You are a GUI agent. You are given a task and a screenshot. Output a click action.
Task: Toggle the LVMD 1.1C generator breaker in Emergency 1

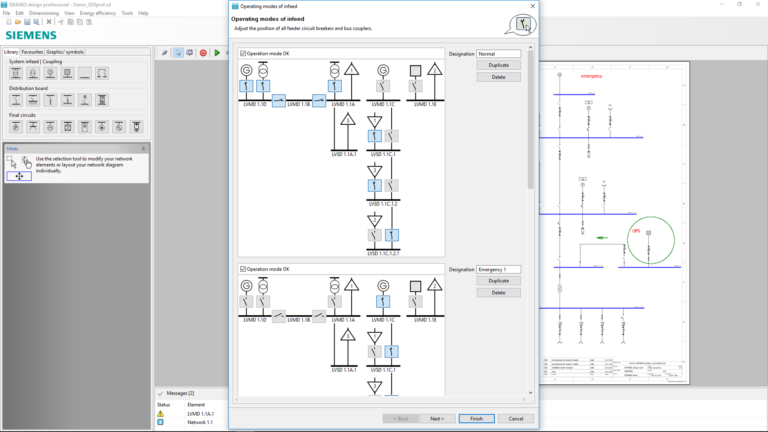(x=383, y=302)
